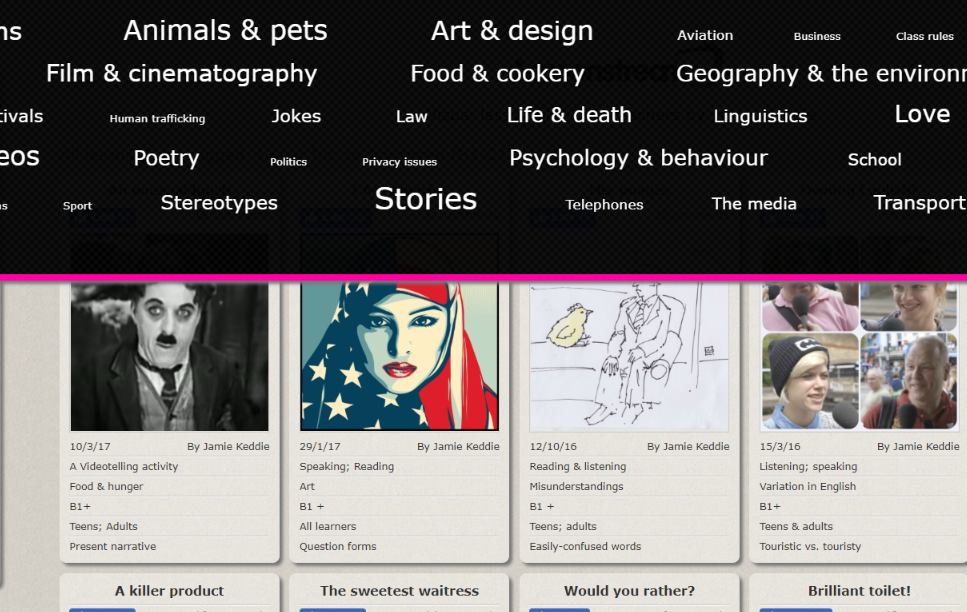Select the Art & design tag
This screenshot has width=967, height=612.
point(512,31)
